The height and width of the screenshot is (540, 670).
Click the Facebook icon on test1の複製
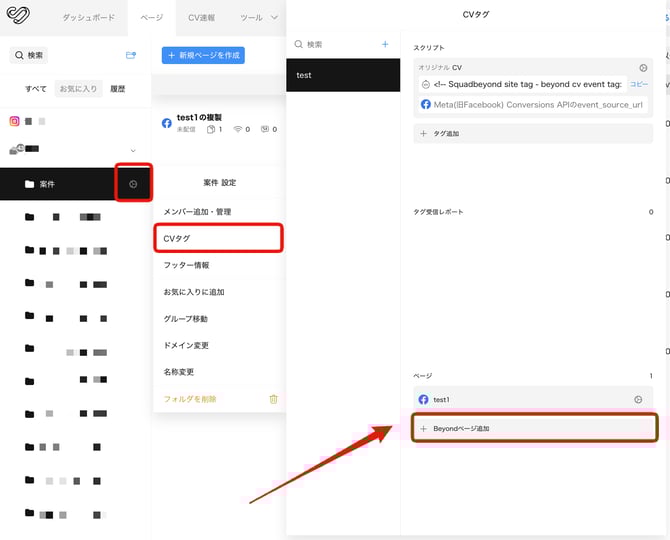[x=167, y=123]
